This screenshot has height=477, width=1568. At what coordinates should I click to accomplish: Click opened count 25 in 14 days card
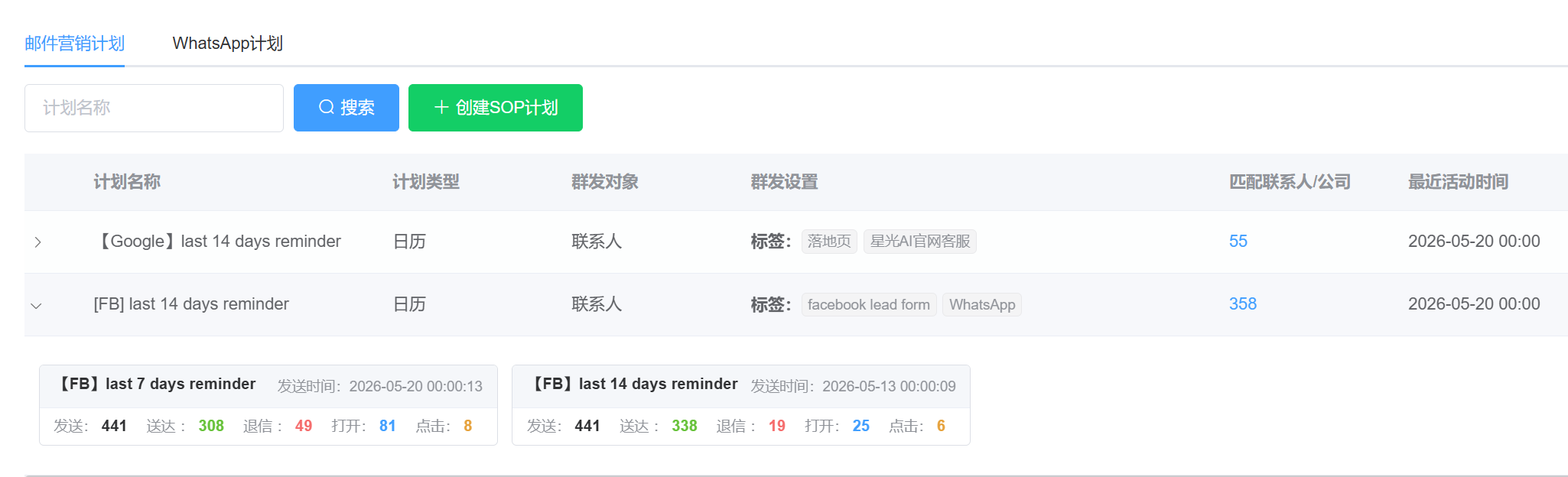[861, 426]
